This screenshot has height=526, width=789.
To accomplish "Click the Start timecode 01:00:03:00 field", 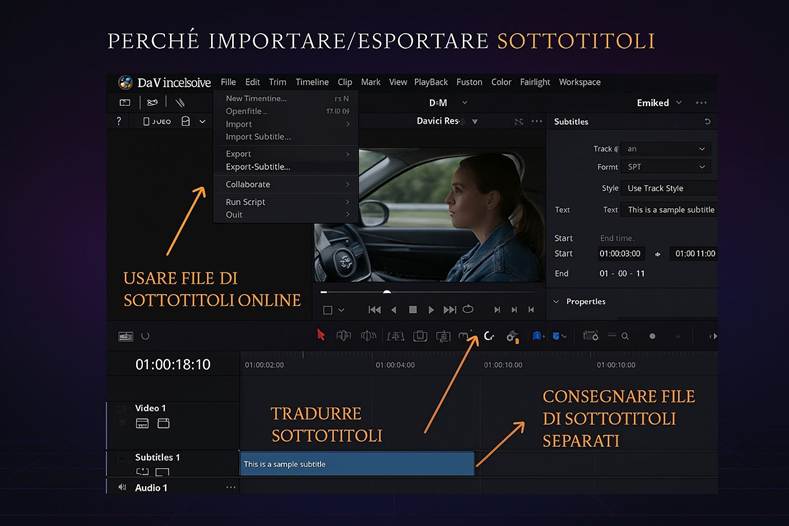I will pyautogui.click(x=620, y=254).
